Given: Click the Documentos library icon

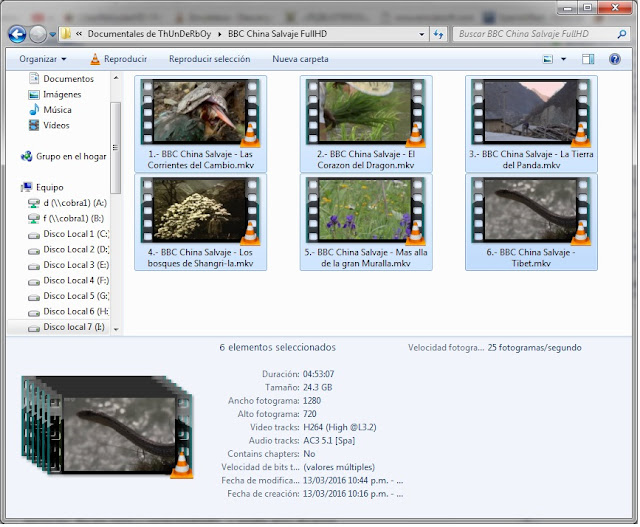Looking at the screenshot, I should click(x=34, y=78).
